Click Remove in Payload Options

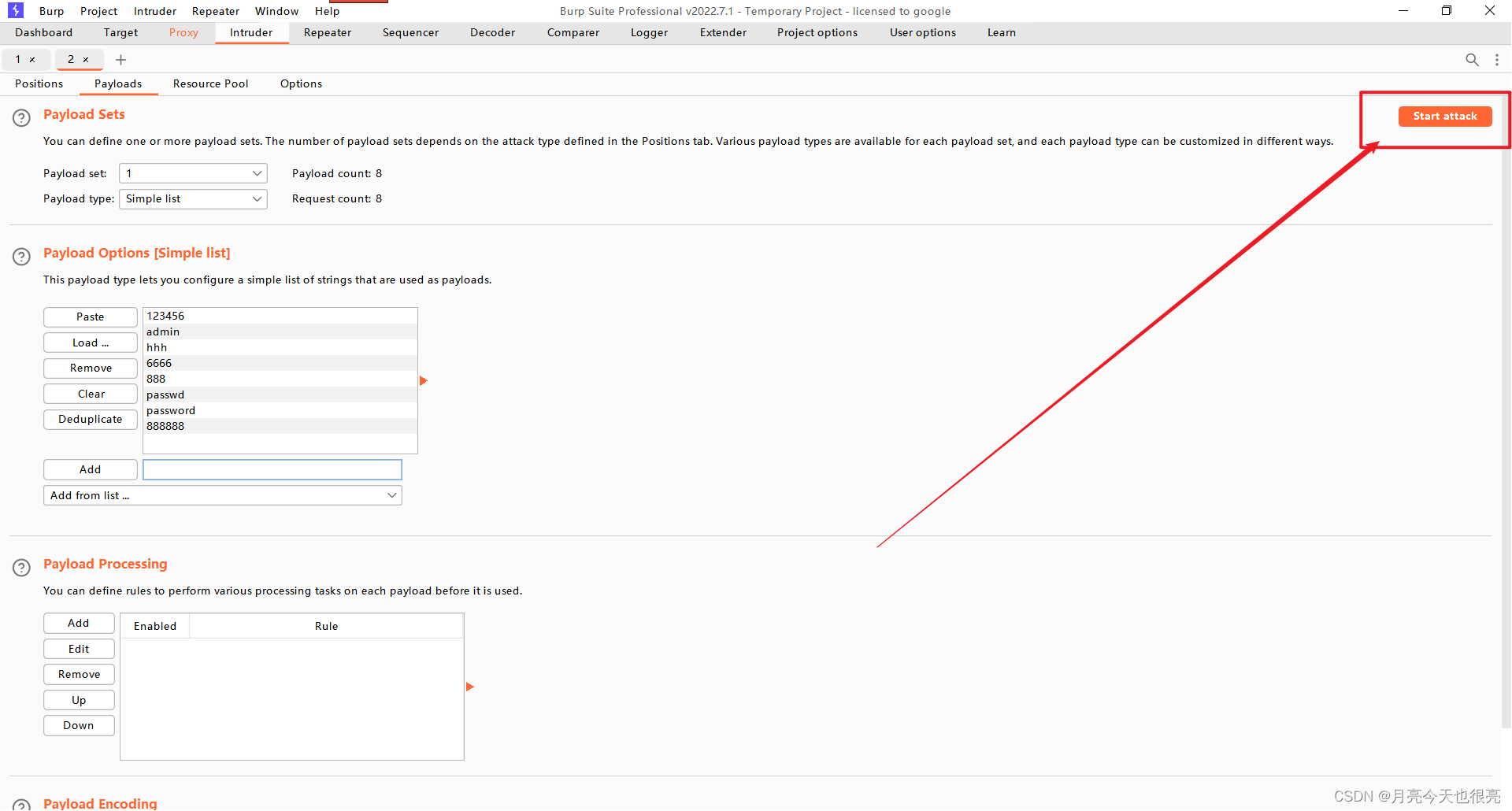click(x=91, y=368)
